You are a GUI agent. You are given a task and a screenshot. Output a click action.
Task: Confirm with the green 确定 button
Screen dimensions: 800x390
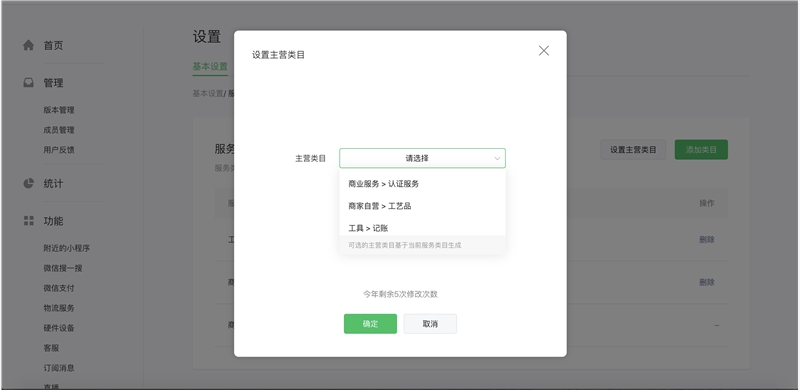click(x=370, y=324)
